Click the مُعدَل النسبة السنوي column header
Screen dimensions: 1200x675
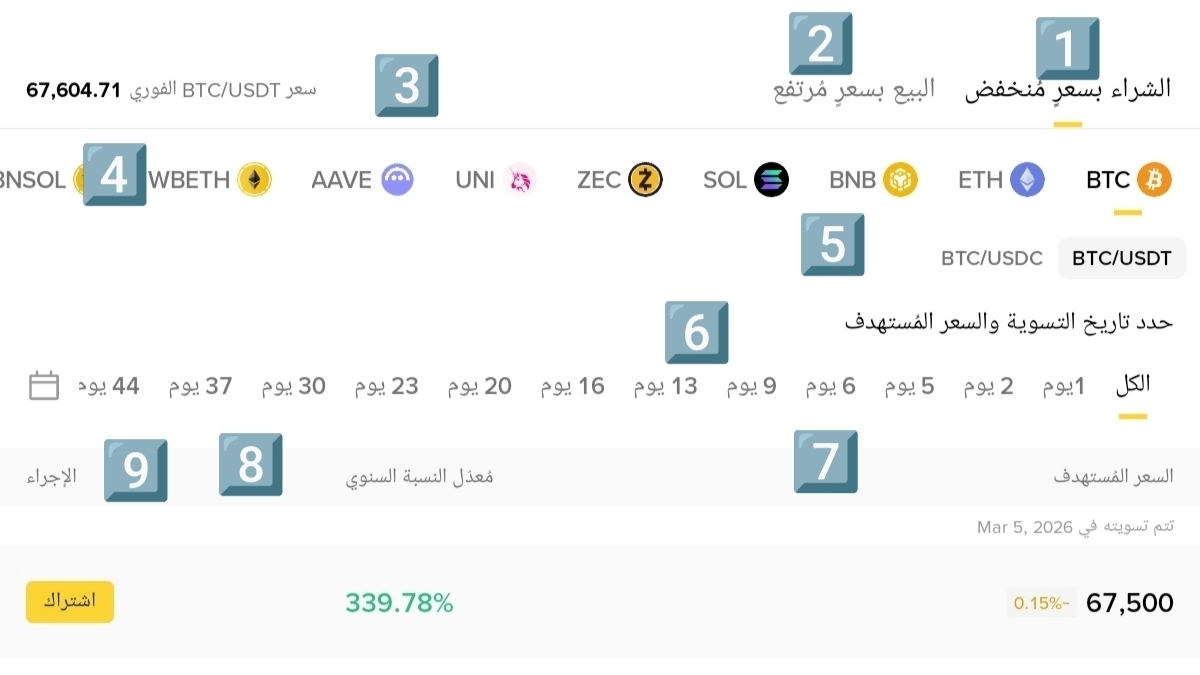[x=420, y=477]
